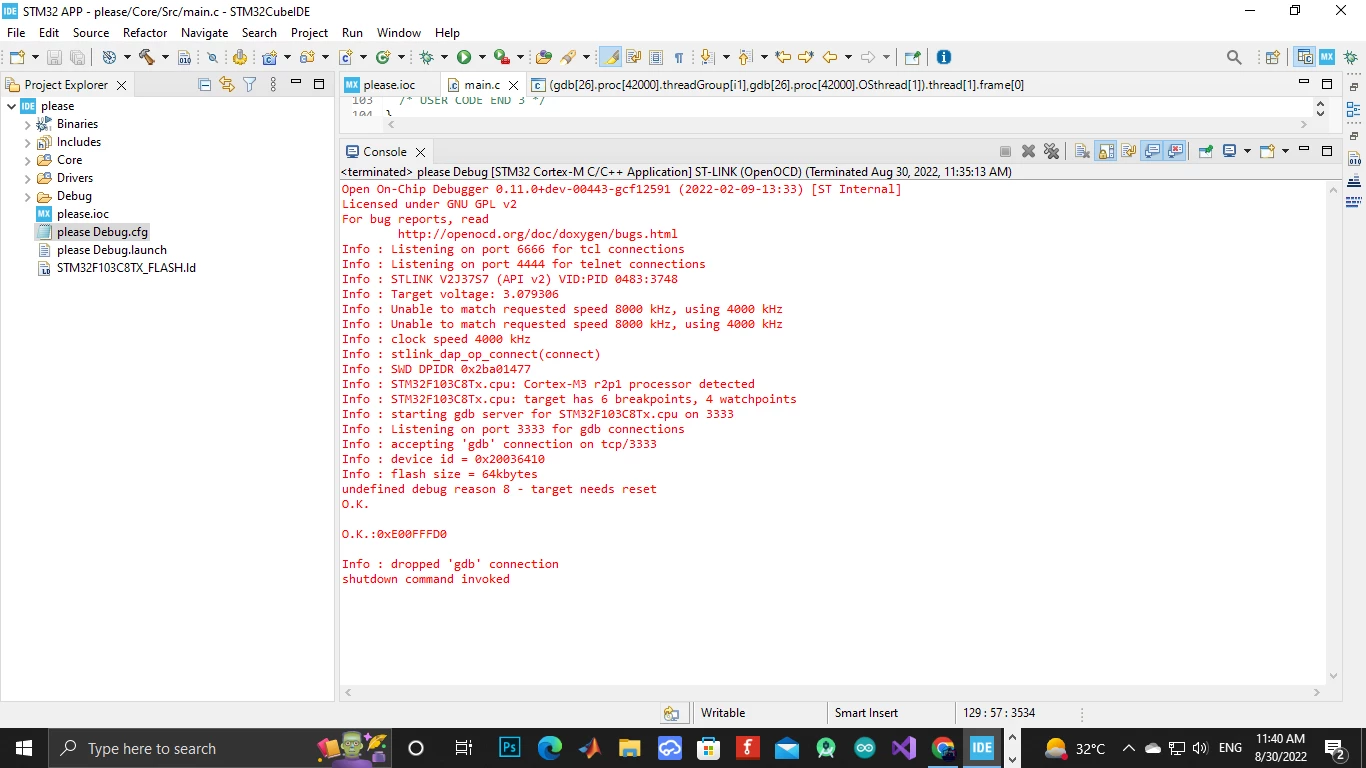Select 'please Debug.cfg' in Project Explorer
The height and width of the screenshot is (768, 1366).
102,232
